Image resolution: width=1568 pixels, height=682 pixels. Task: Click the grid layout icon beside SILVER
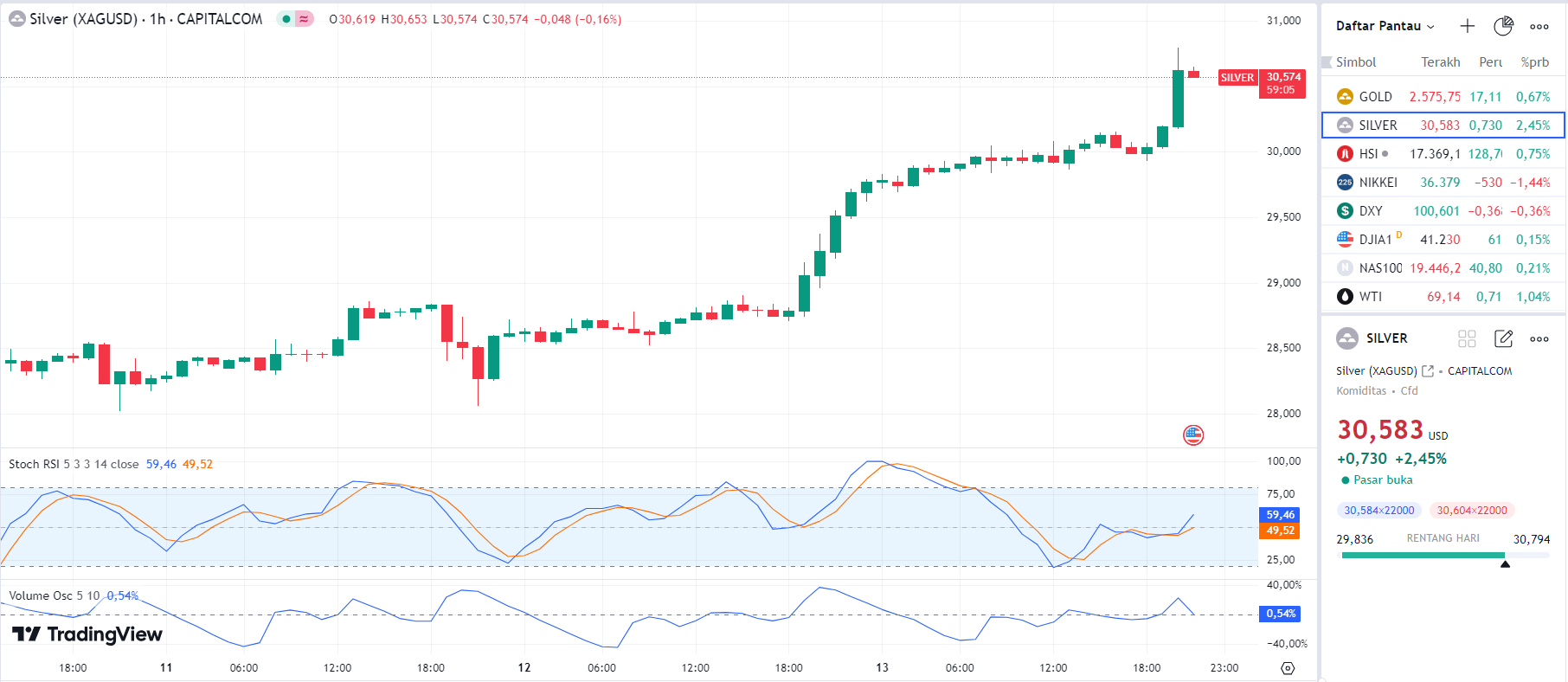point(1467,338)
